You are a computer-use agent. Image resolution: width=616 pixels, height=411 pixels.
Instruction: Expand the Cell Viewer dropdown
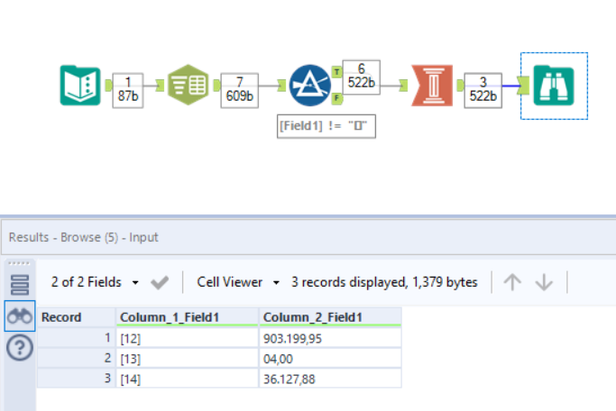pyautogui.click(x=235, y=283)
